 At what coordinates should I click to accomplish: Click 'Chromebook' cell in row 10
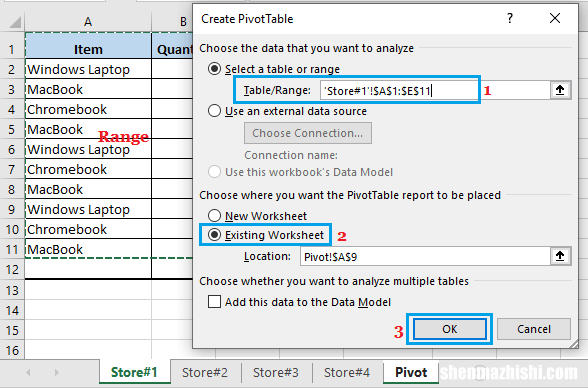point(88,229)
